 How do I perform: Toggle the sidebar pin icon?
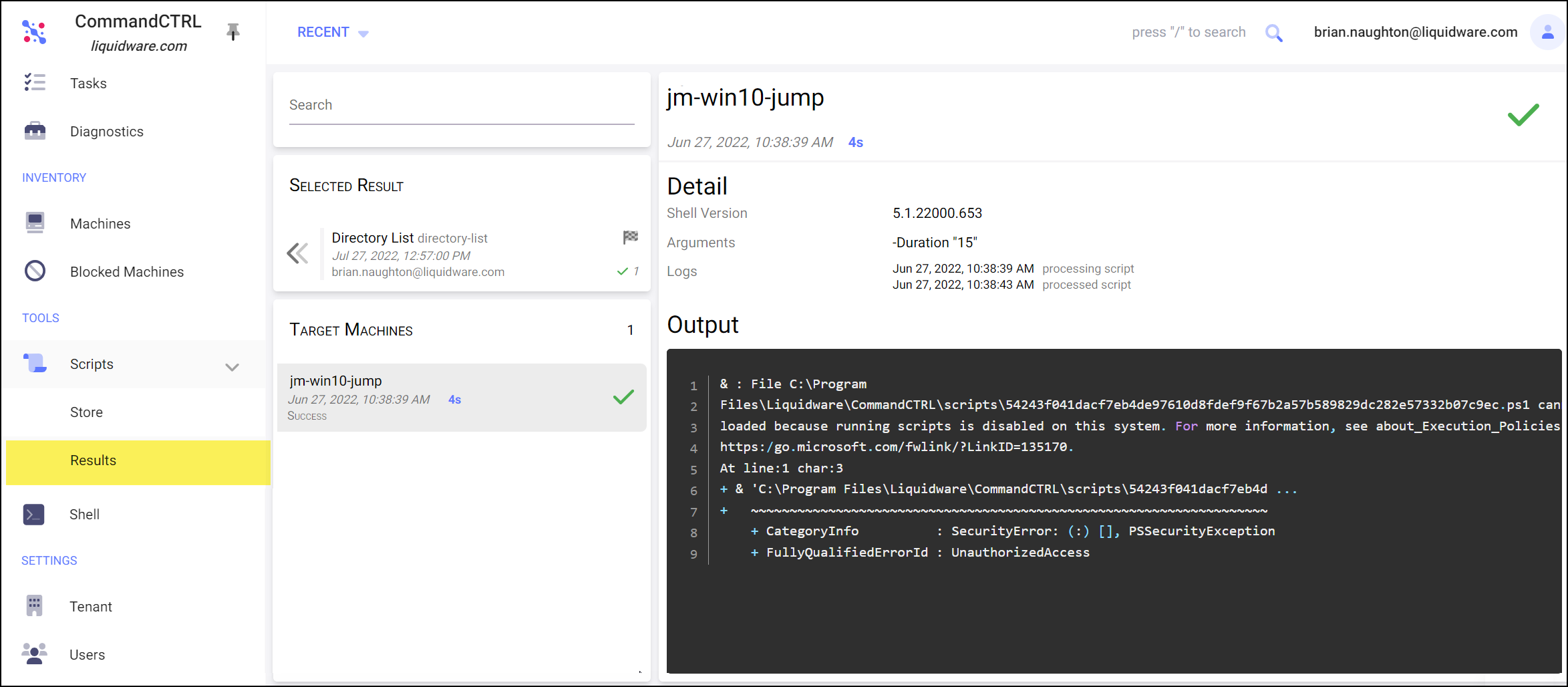232,31
